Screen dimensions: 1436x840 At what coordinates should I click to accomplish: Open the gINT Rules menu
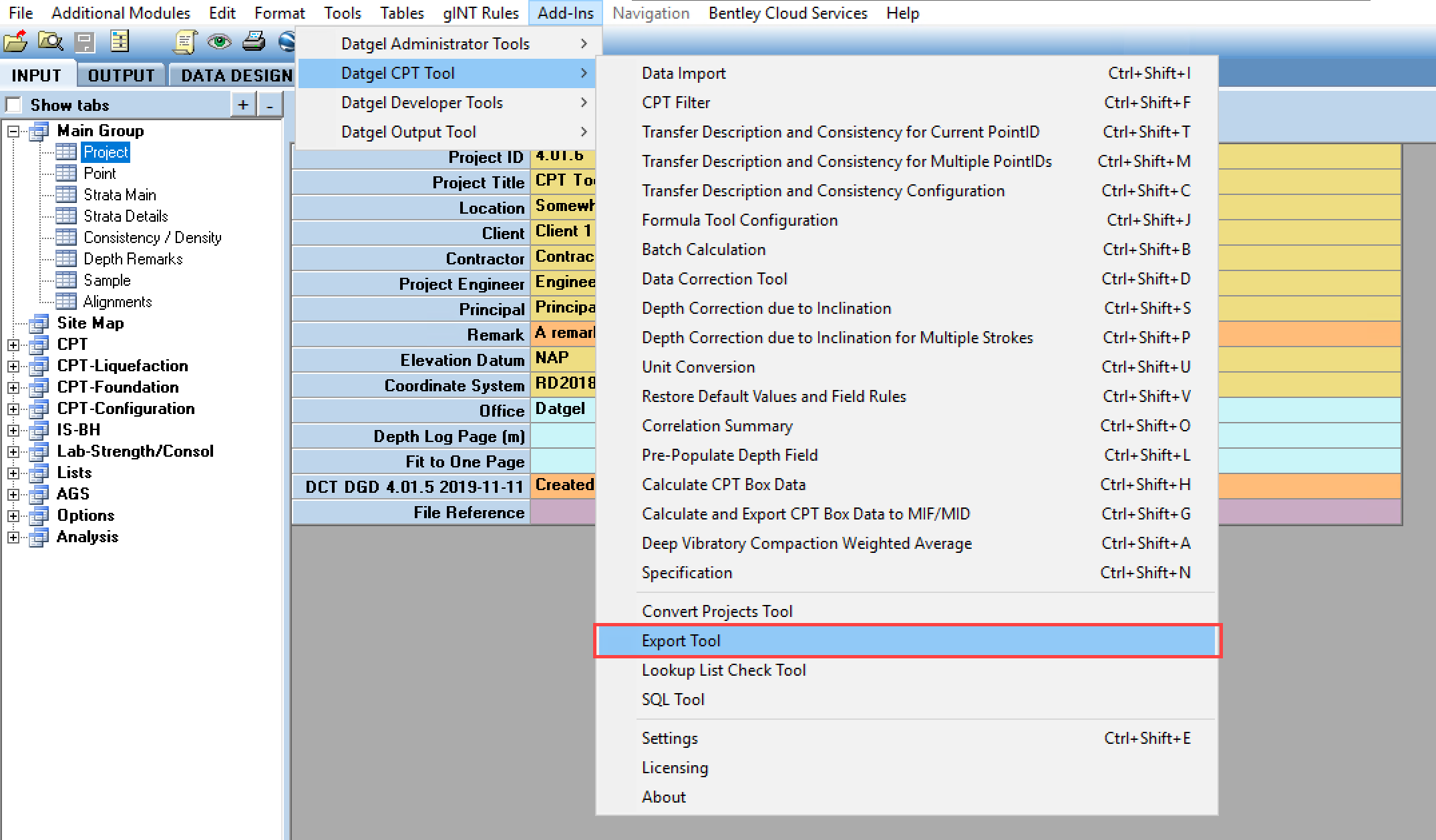(480, 13)
